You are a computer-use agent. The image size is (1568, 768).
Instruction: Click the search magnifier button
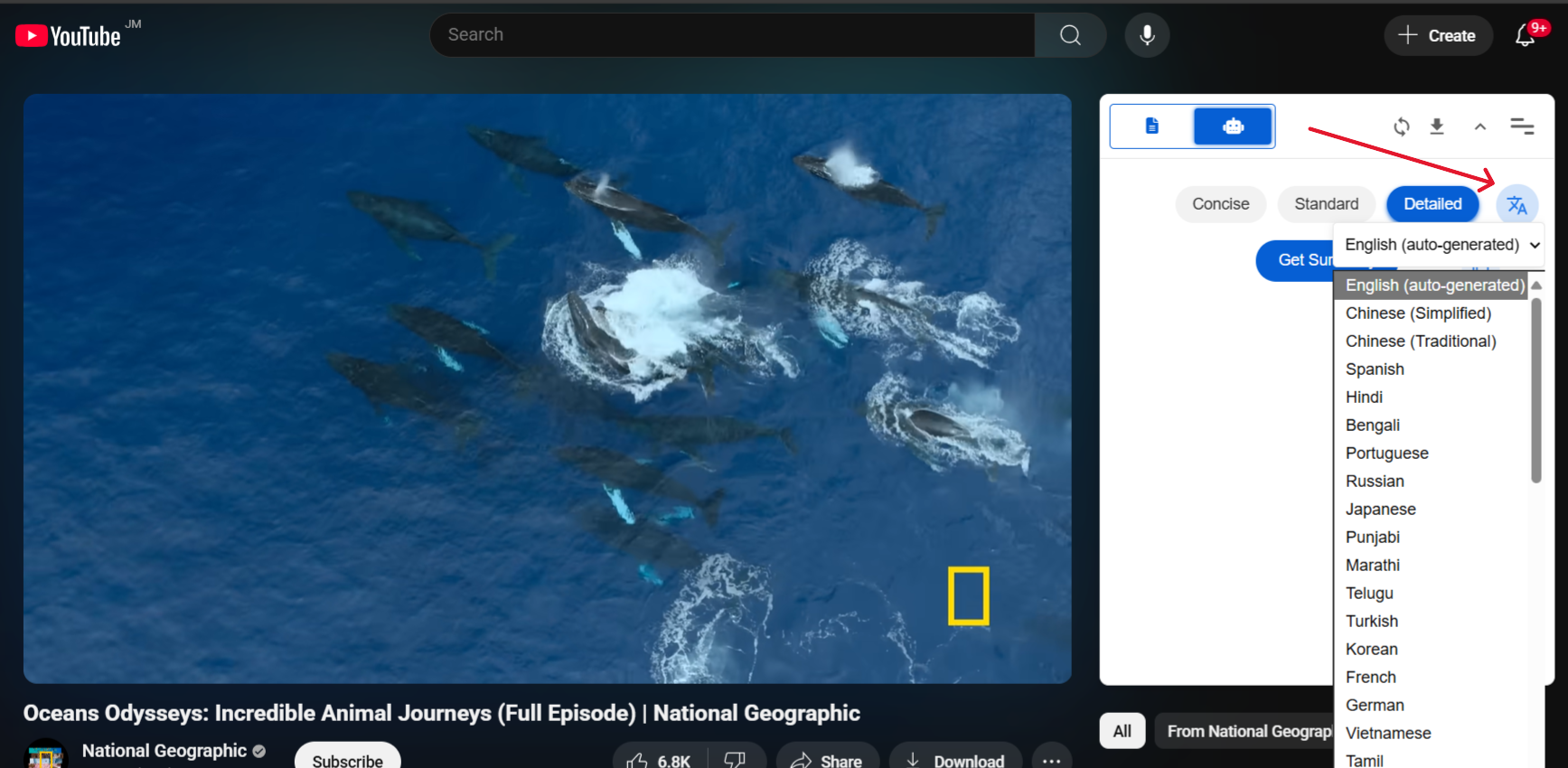pos(1070,35)
